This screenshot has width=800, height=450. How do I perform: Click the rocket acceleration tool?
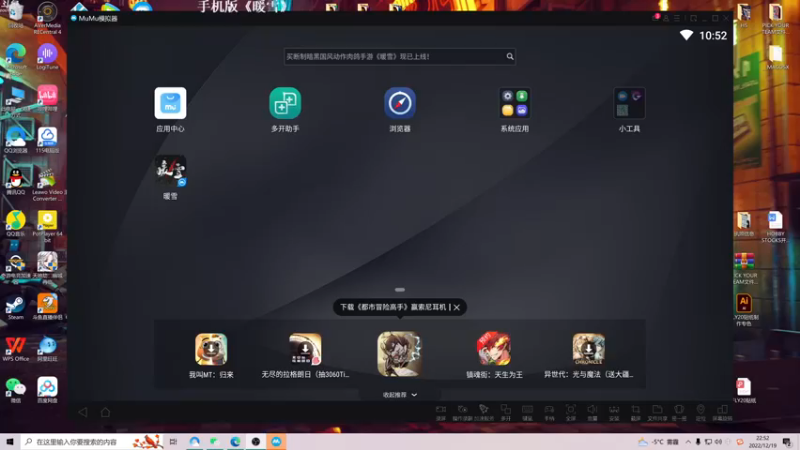pyautogui.click(x=484, y=413)
